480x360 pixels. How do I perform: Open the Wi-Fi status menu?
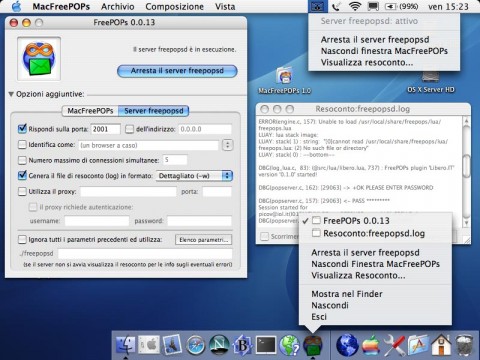pyautogui.click(x=355, y=6)
